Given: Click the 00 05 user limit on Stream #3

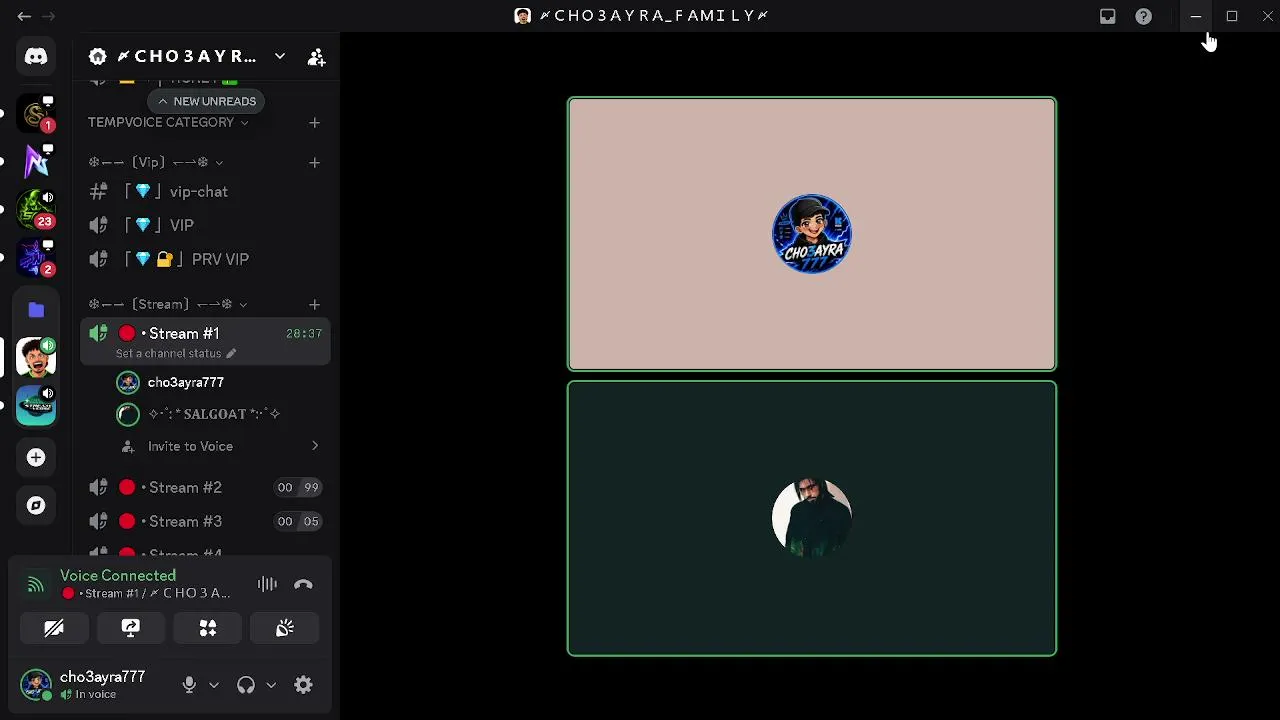Looking at the screenshot, I should coord(298,522).
